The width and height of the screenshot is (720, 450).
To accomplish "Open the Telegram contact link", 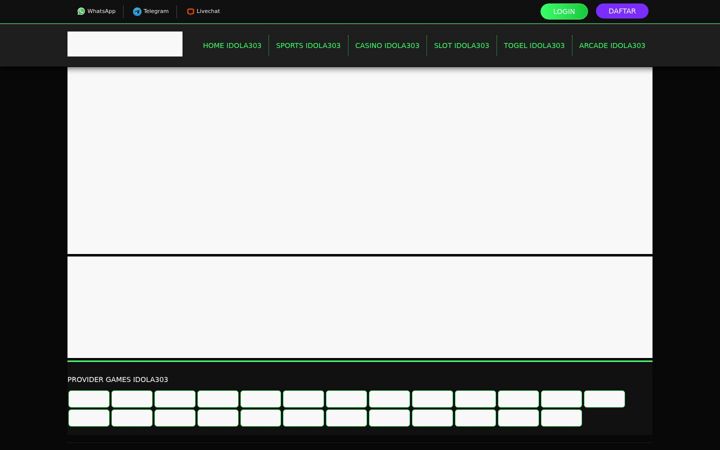I will click(151, 11).
